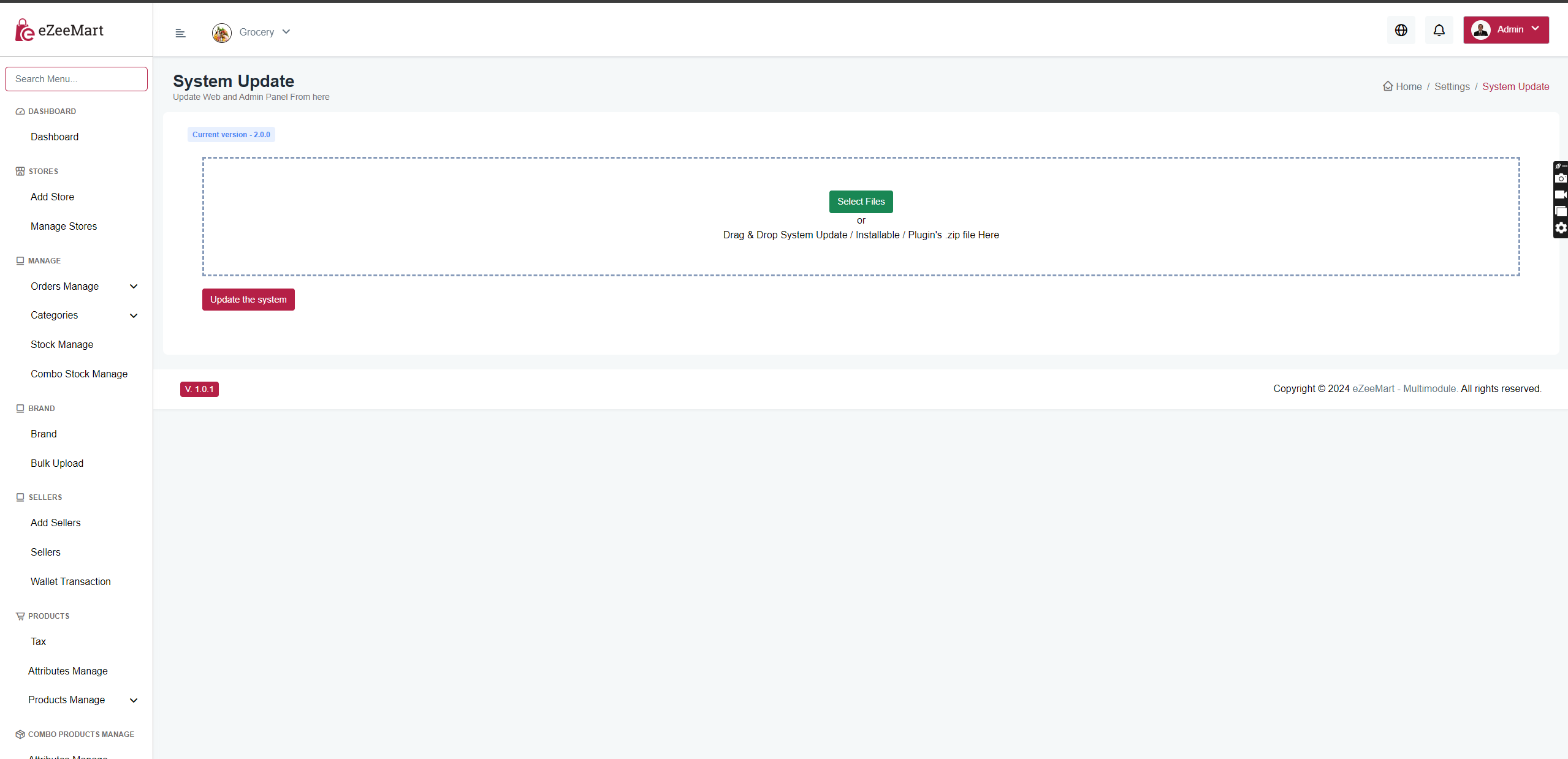
Task: Click the video record icon in side widget
Action: [1561, 195]
